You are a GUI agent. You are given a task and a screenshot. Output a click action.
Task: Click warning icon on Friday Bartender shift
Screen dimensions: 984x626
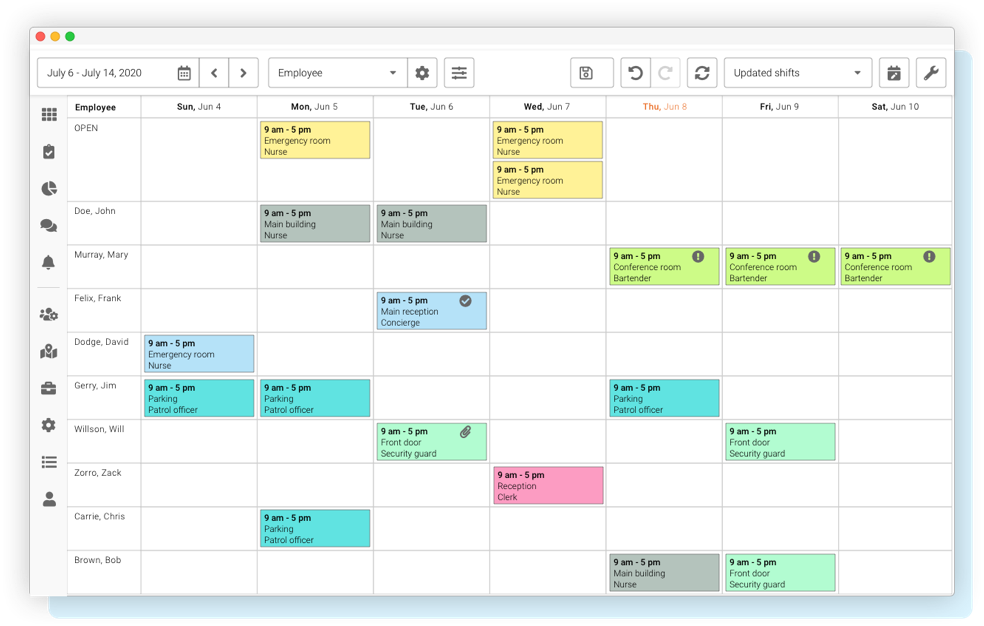(x=814, y=257)
